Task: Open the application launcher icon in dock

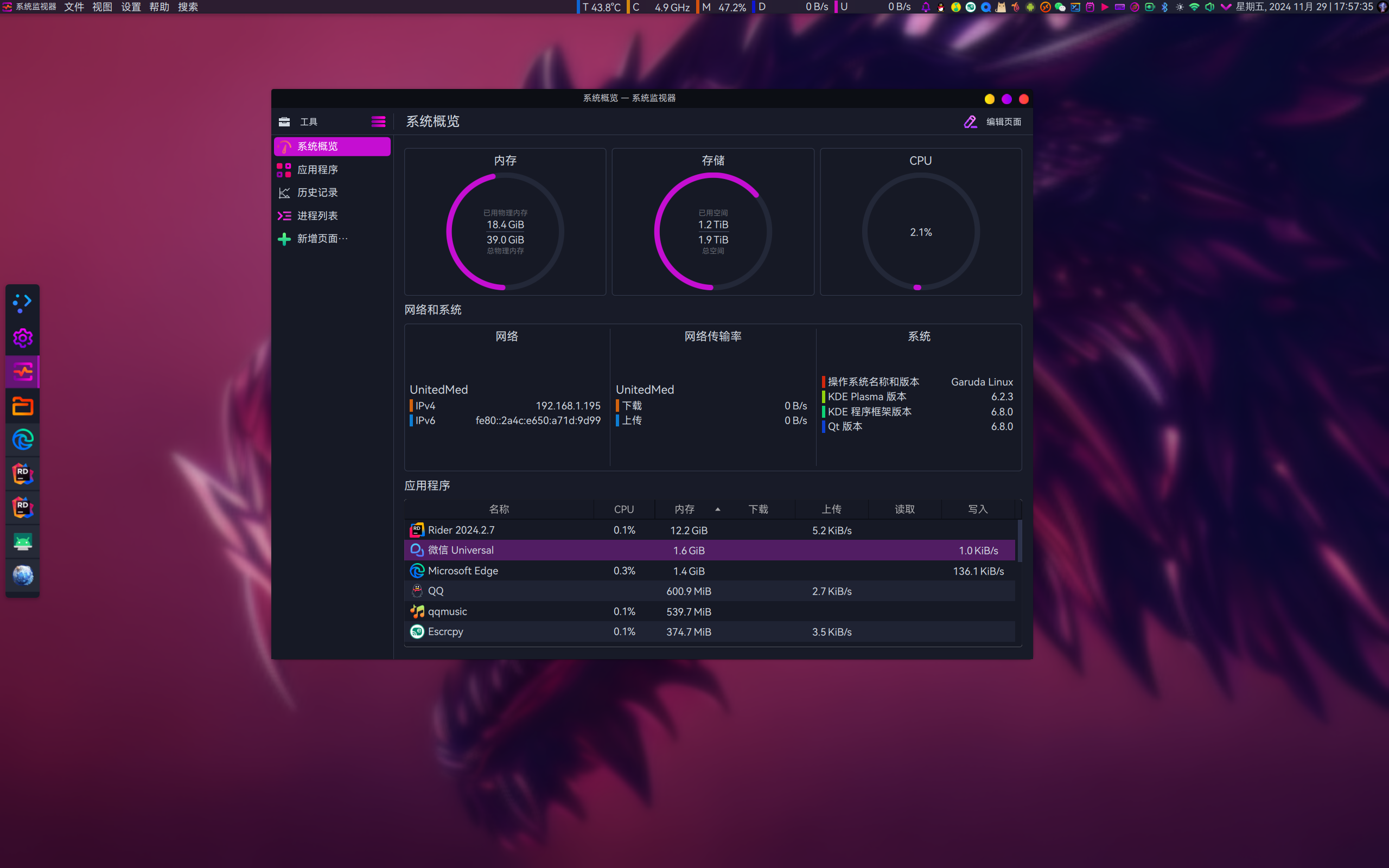Action: [23, 302]
